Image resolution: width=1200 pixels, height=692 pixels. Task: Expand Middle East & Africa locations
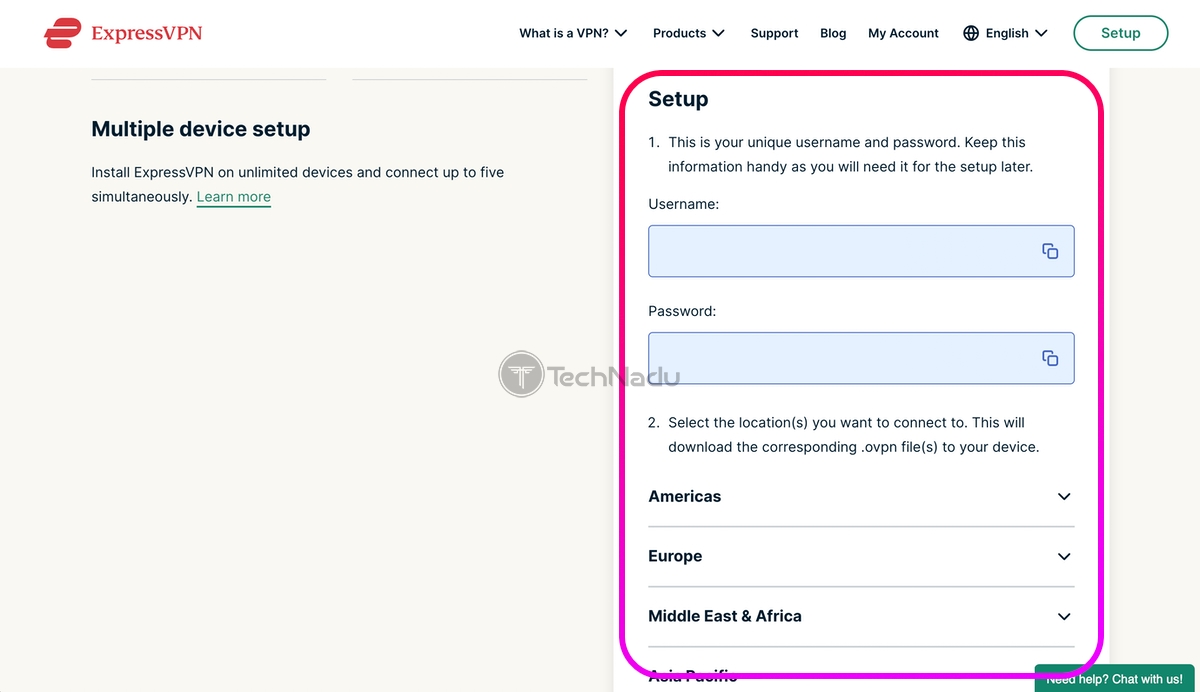(x=861, y=617)
